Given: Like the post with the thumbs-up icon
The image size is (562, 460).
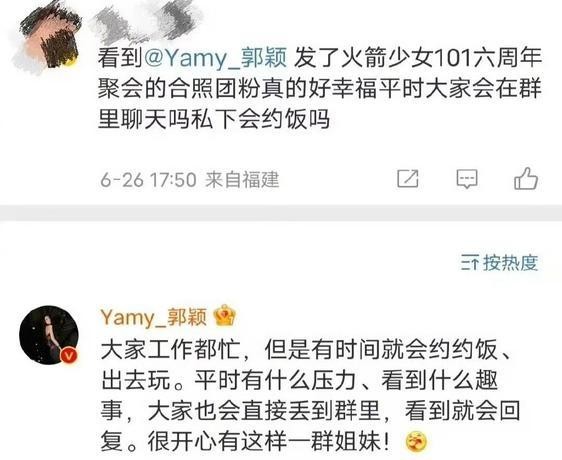Looking at the screenshot, I should (x=526, y=178).
